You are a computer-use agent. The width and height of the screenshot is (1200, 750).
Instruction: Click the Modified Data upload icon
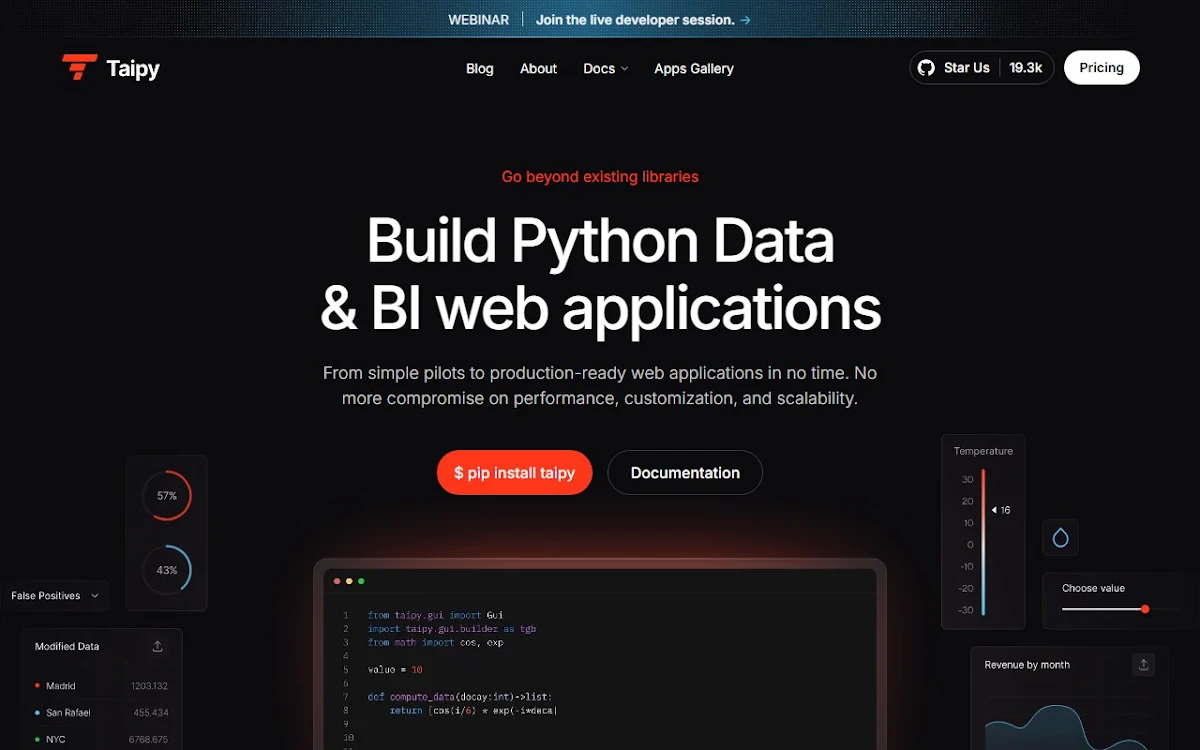(157, 646)
